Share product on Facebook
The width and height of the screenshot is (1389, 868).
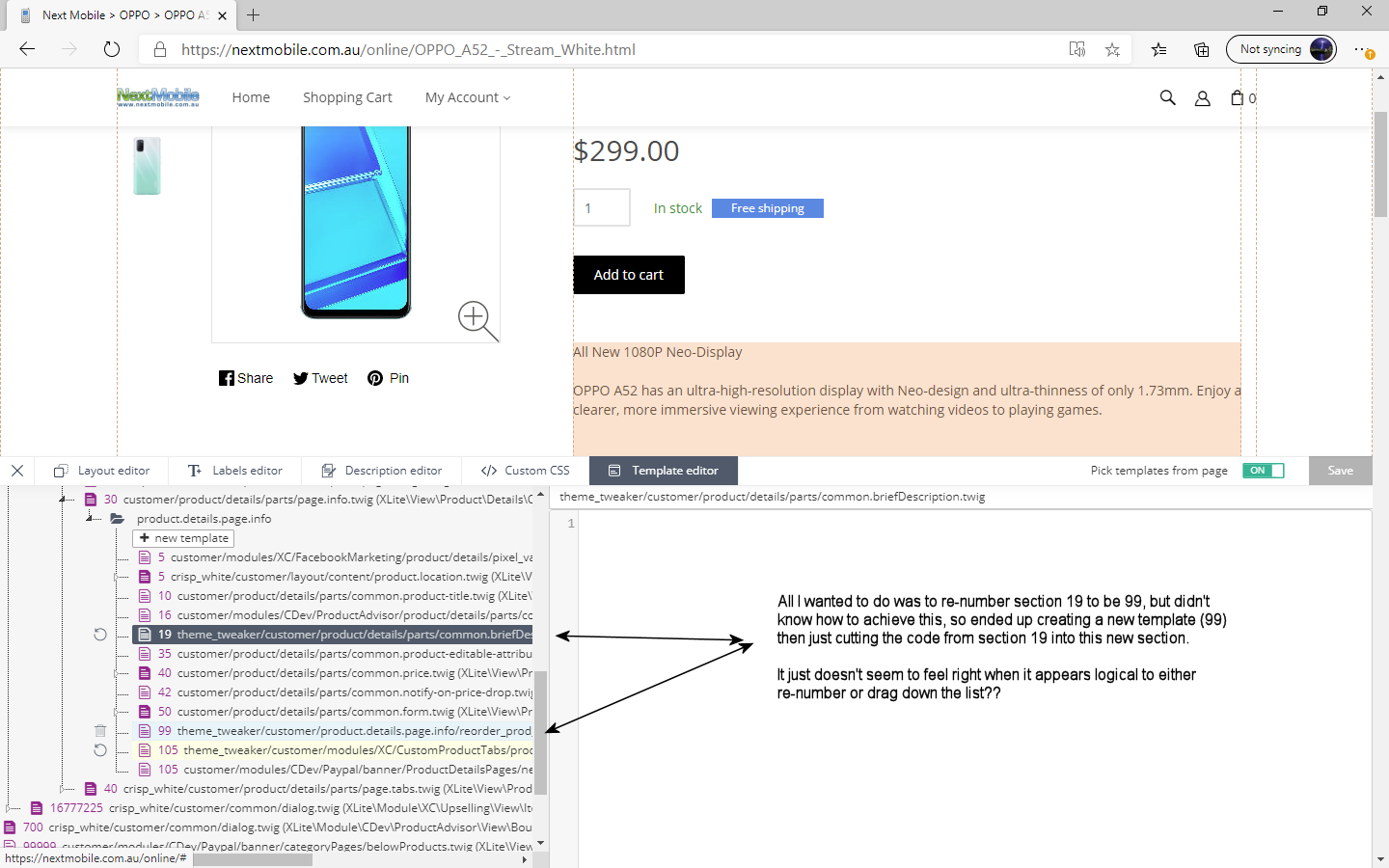245,378
